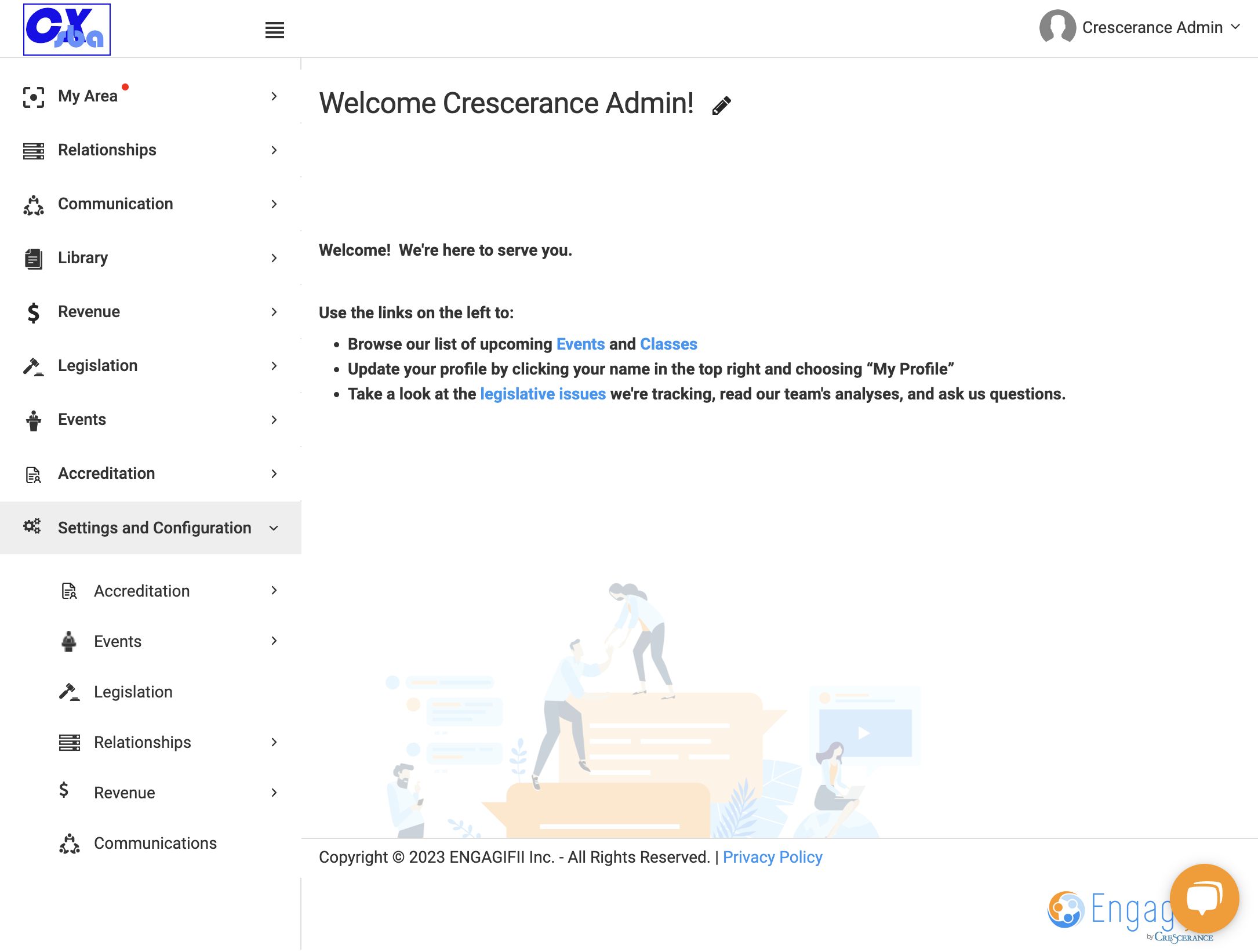The height and width of the screenshot is (952, 1258).
Task: Expand the Relationships submenu chevron under Settings
Action: (x=274, y=742)
